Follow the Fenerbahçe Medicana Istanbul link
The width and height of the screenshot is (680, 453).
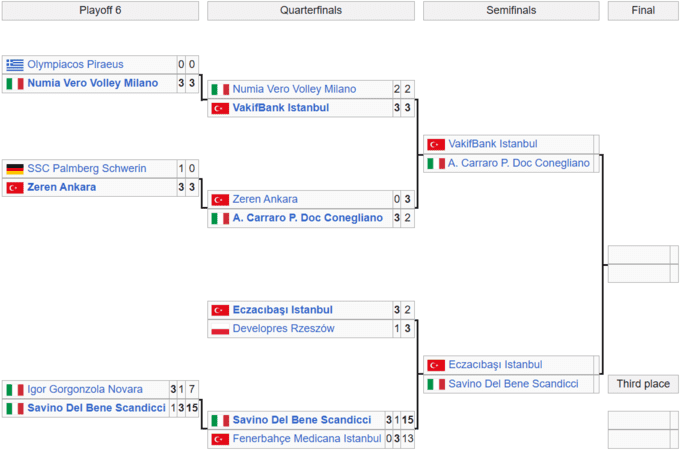307,439
